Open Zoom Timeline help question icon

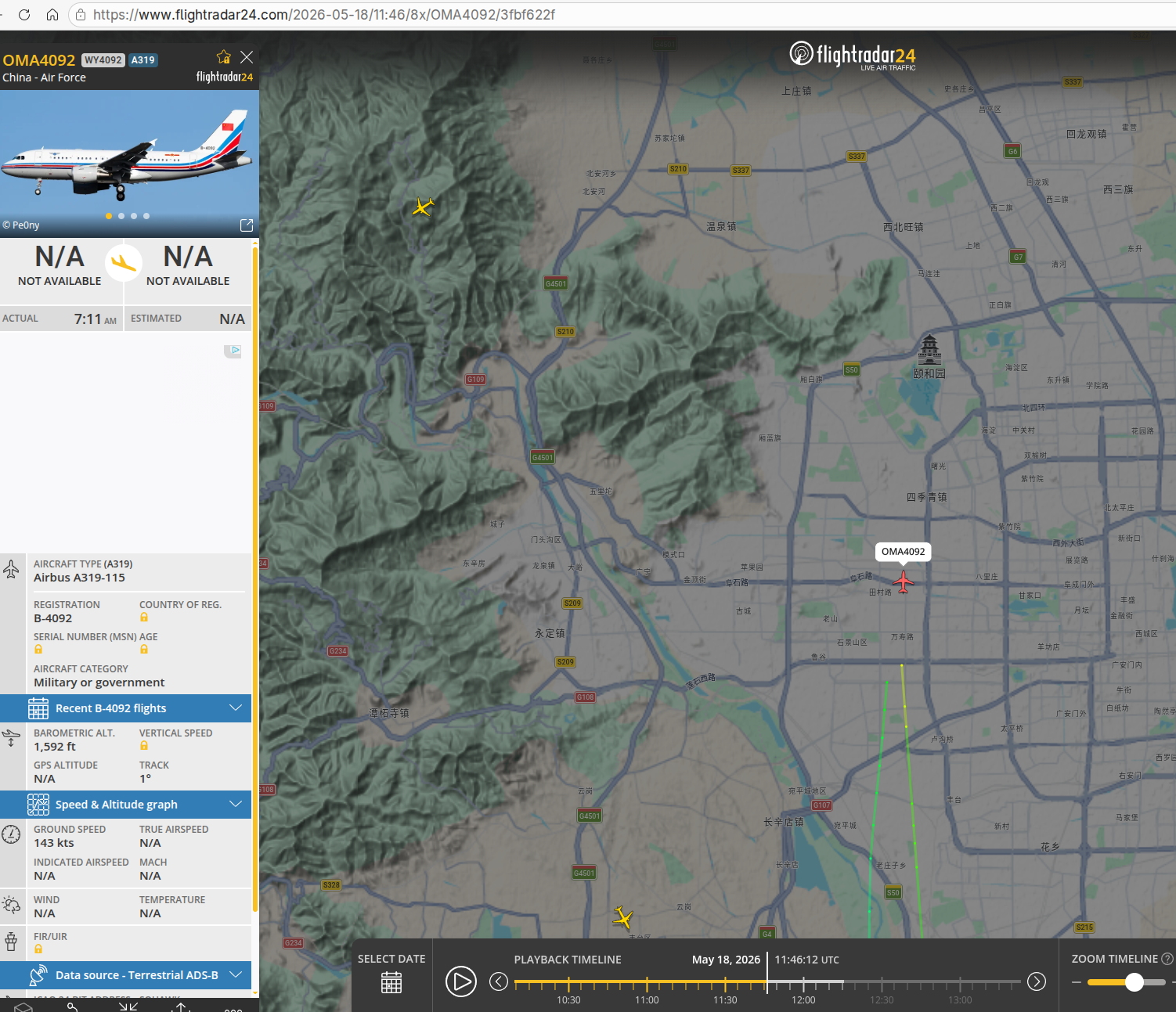(1167, 959)
